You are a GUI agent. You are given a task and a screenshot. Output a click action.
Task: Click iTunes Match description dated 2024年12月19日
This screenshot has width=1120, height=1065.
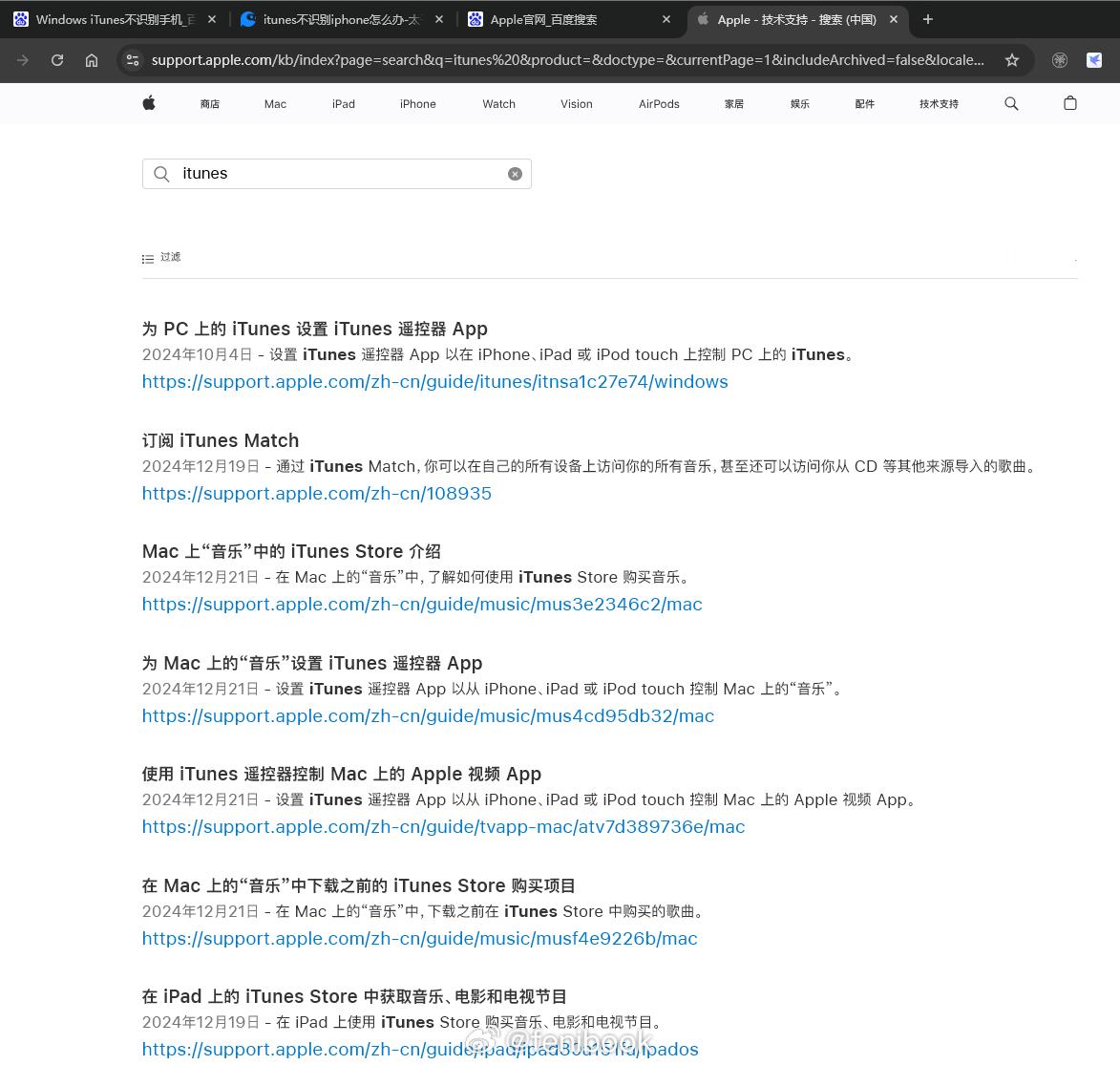click(x=590, y=467)
